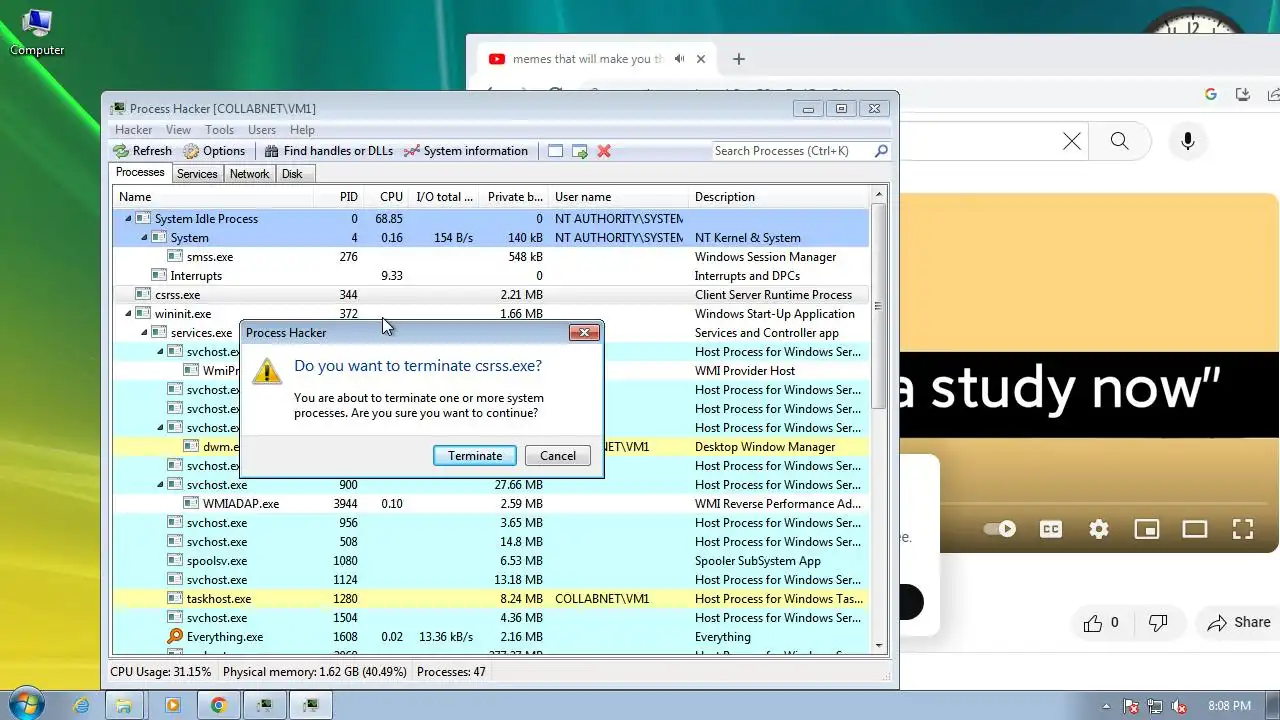Click the Everything.exe magnifier icon
The height and width of the screenshot is (720, 1280).
click(175, 637)
